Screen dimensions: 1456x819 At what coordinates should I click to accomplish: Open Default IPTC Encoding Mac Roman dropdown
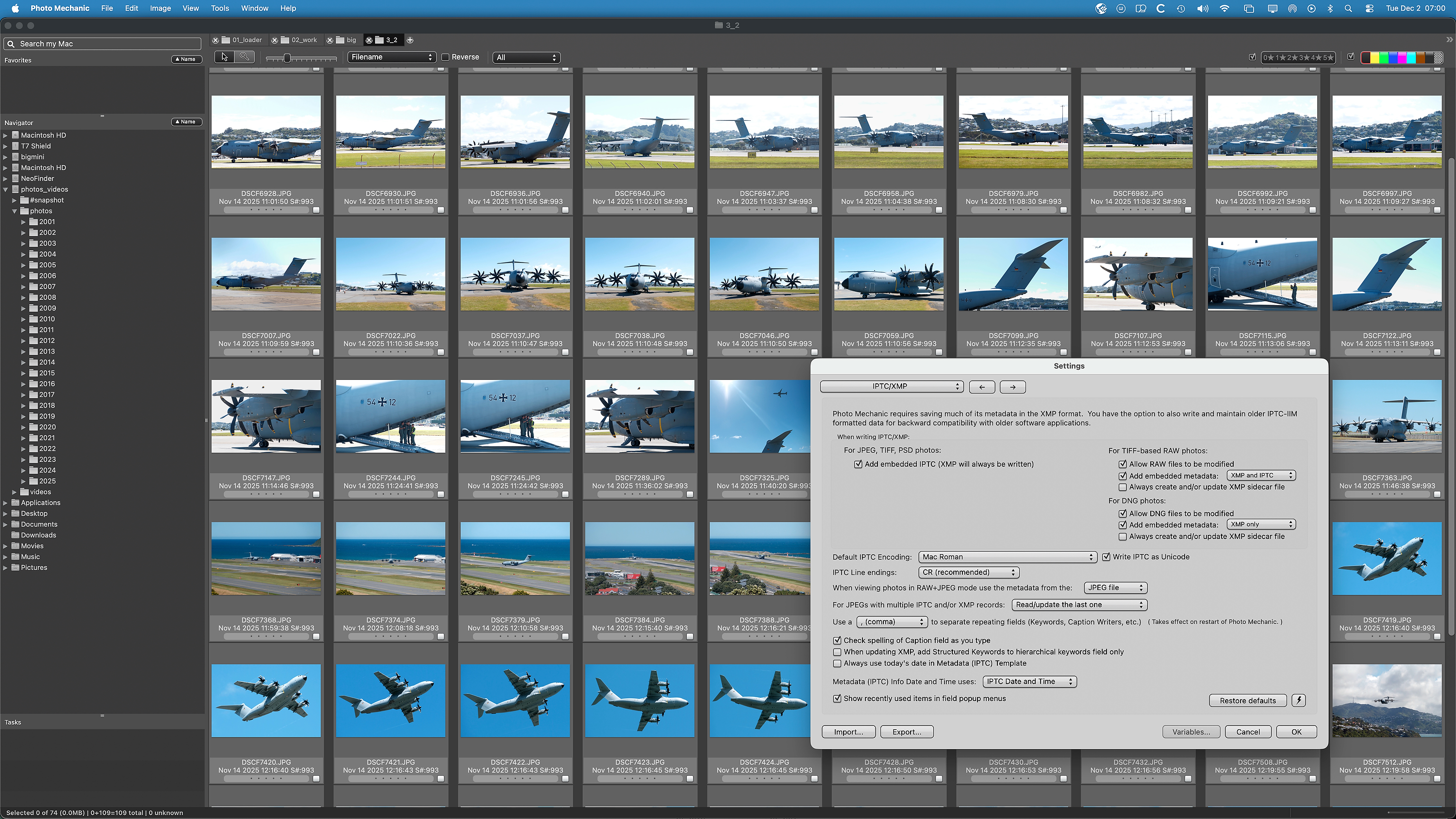(x=1007, y=557)
